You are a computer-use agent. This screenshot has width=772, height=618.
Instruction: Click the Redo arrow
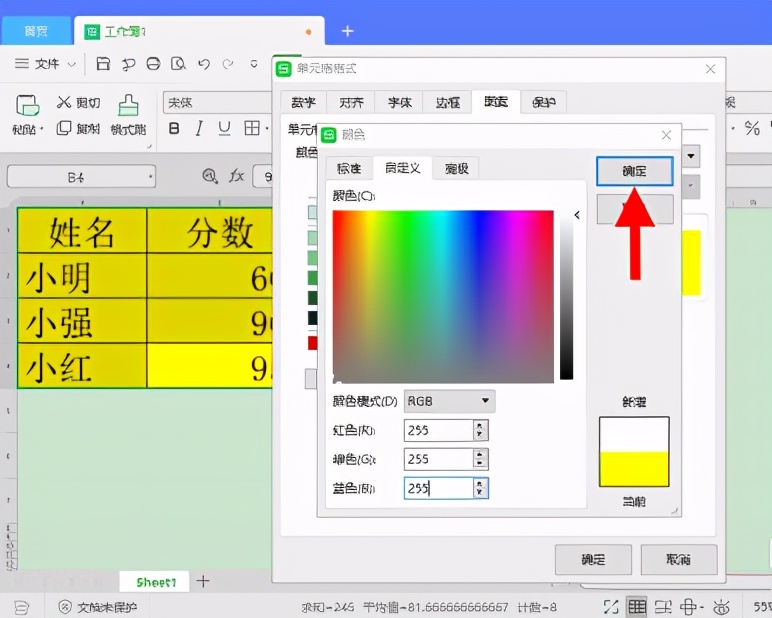[x=228, y=64]
